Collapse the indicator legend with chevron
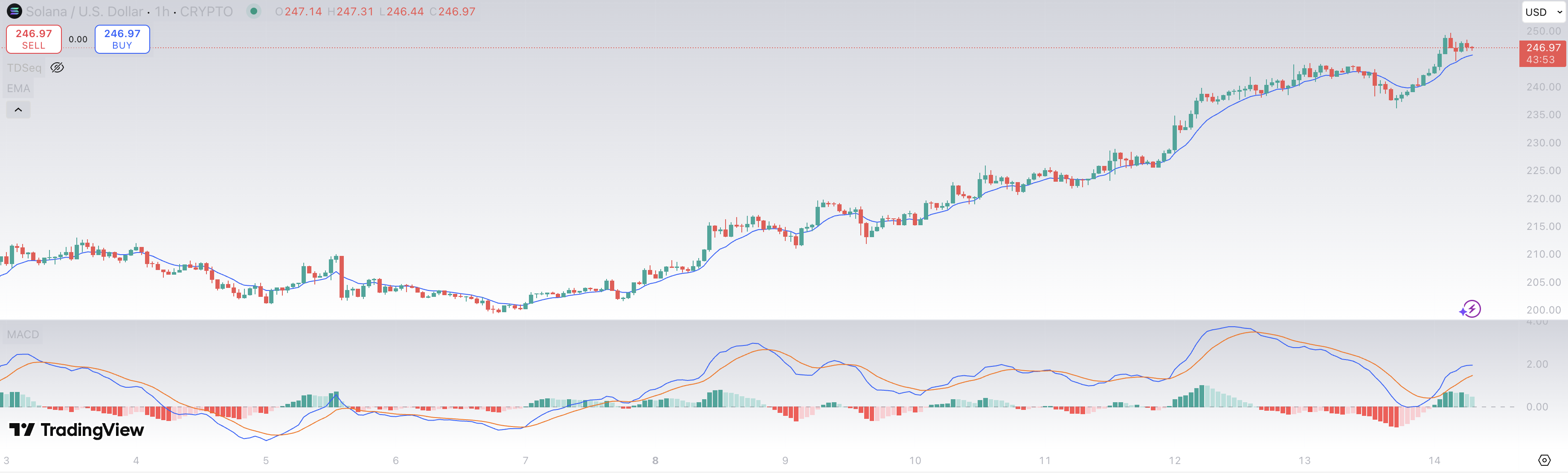This screenshot has width=1568, height=476. [18, 110]
